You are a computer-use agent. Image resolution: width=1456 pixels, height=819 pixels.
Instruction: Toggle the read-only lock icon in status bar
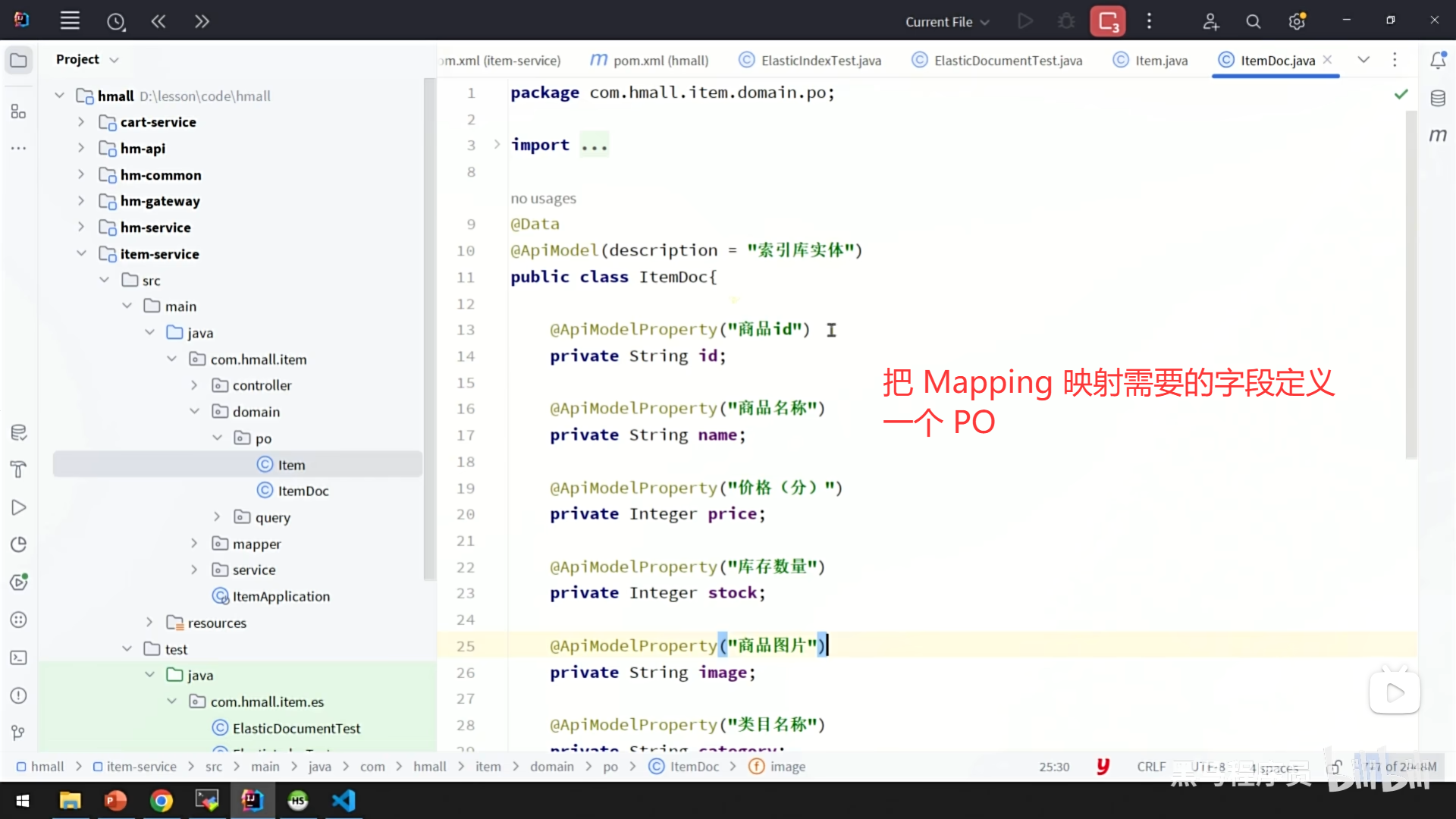[x=1335, y=767]
